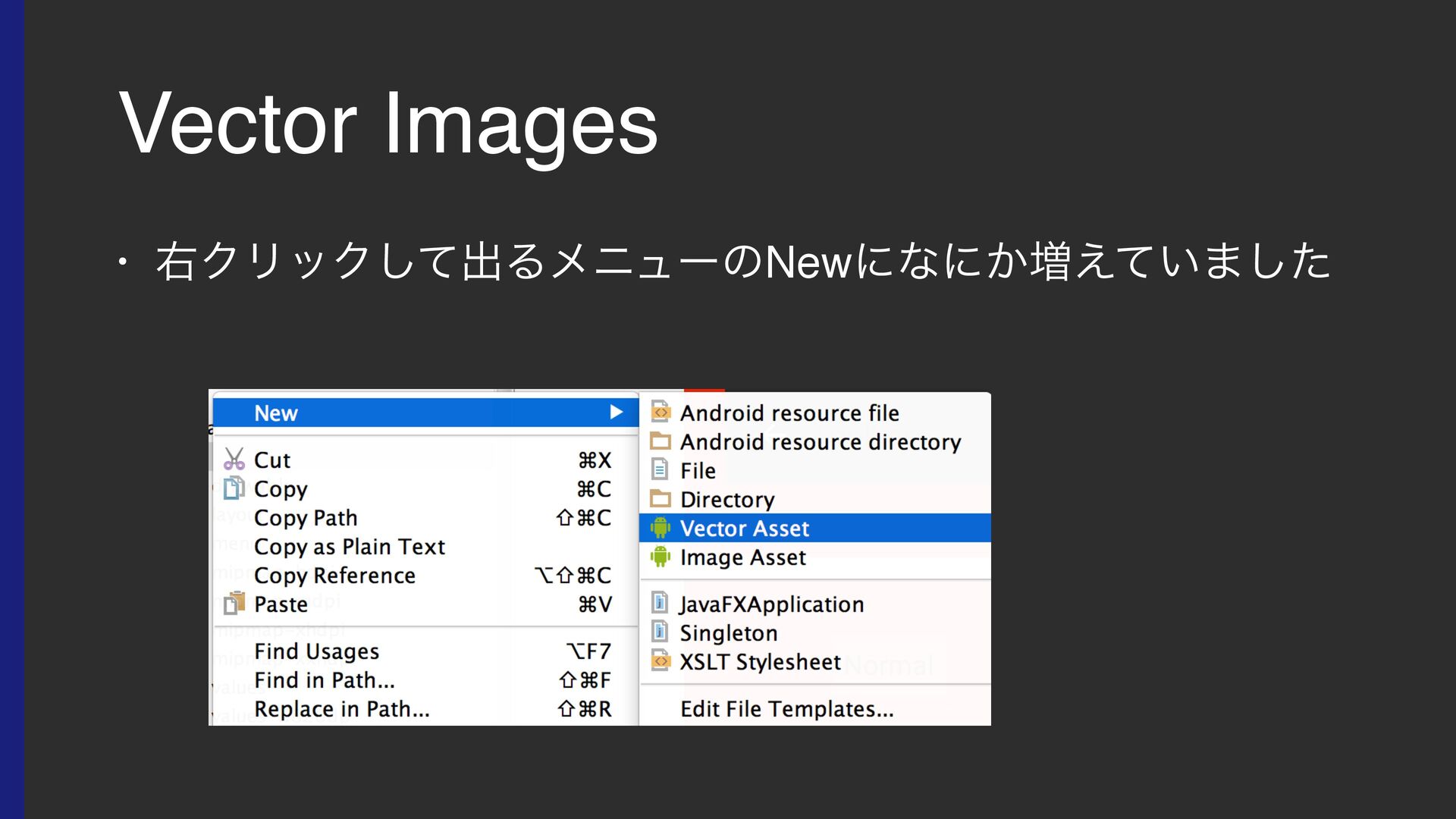Select the highlighted Vector Asset item
The width and height of the screenshot is (1456, 819).
pyautogui.click(x=815, y=528)
